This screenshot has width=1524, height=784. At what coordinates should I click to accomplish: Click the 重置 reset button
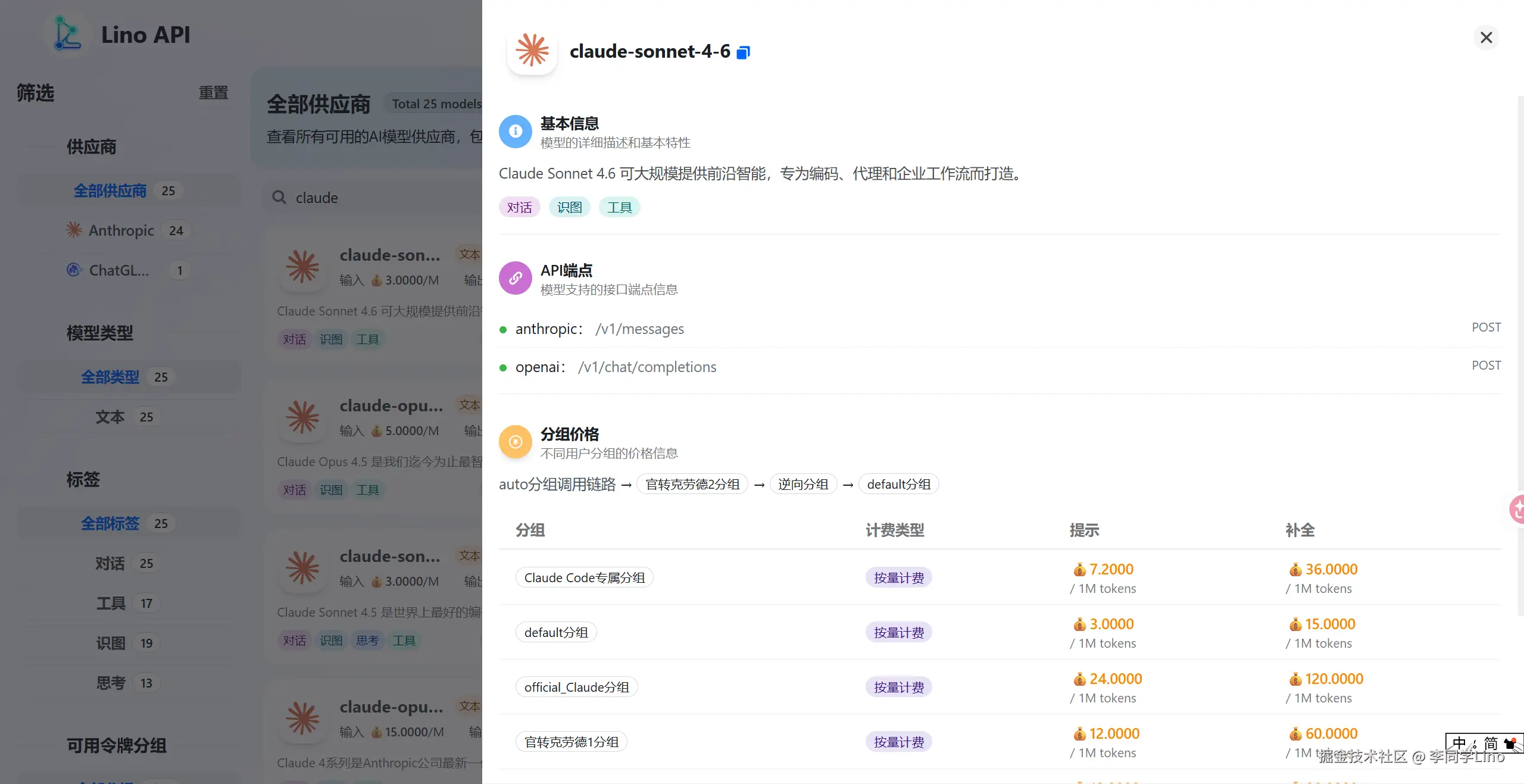click(x=213, y=93)
